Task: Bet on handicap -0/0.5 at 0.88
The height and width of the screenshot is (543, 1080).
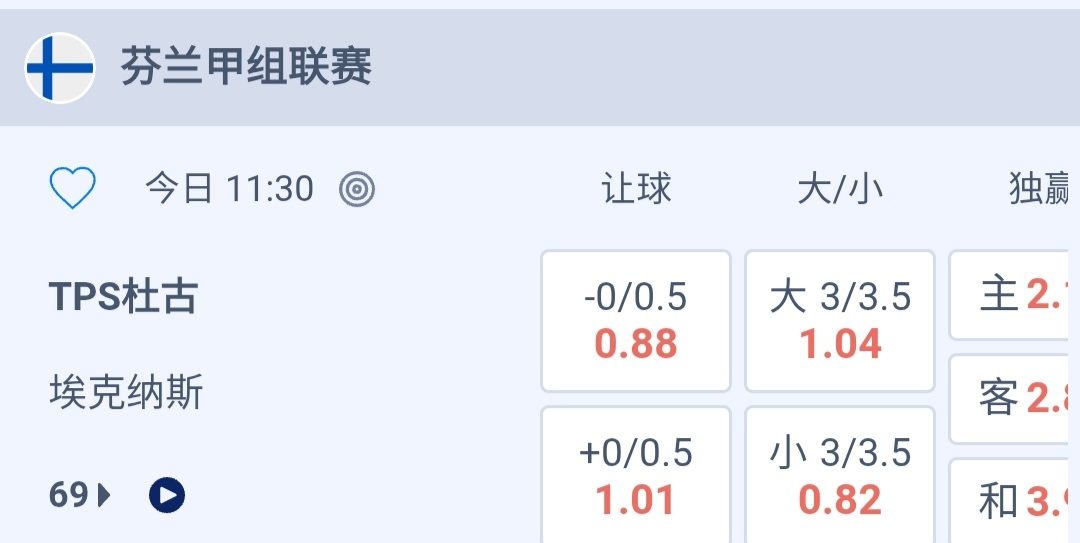Action: pos(636,321)
